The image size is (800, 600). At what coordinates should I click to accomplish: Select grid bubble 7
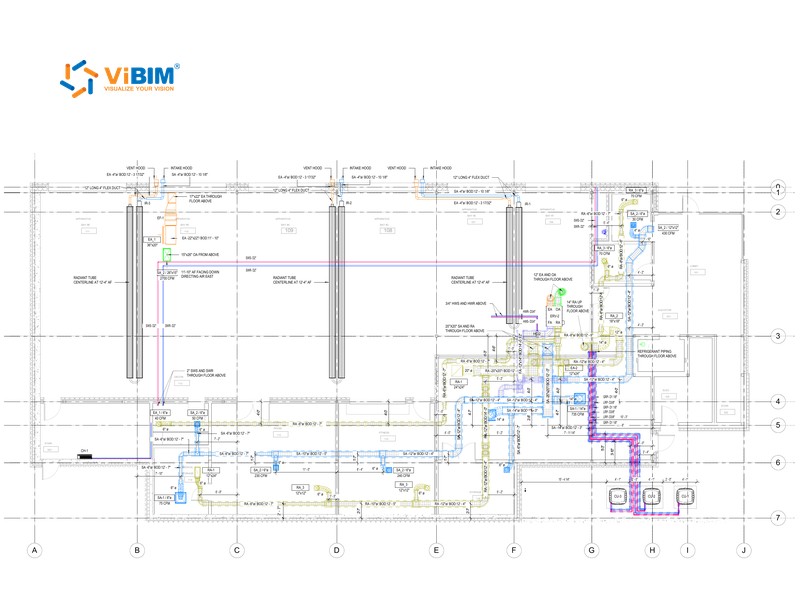click(778, 518)
